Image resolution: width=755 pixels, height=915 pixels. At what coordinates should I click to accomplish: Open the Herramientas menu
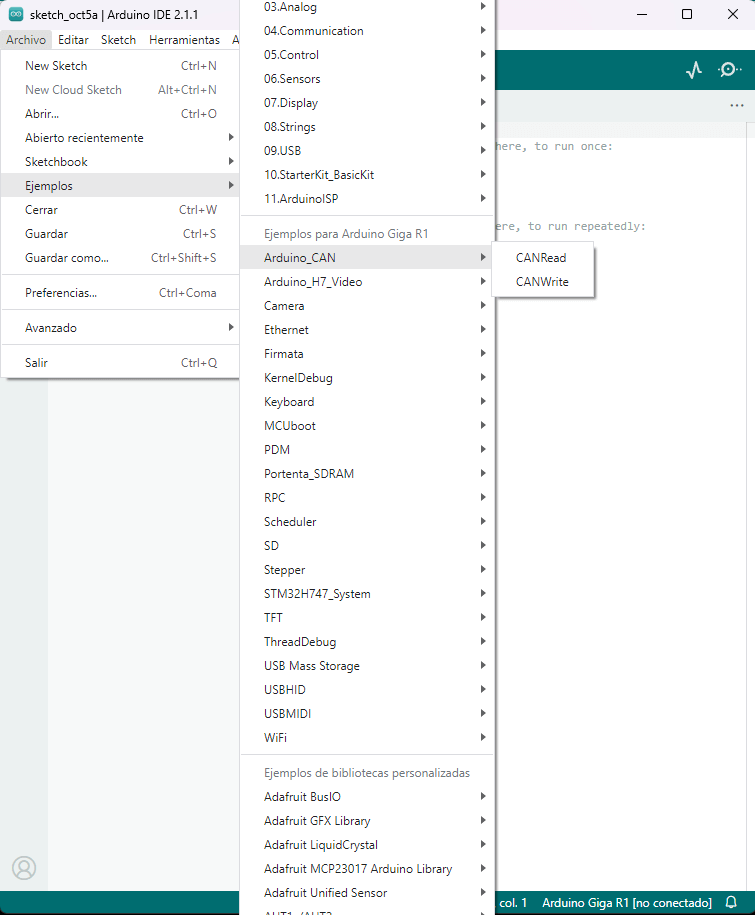point(184,40)
